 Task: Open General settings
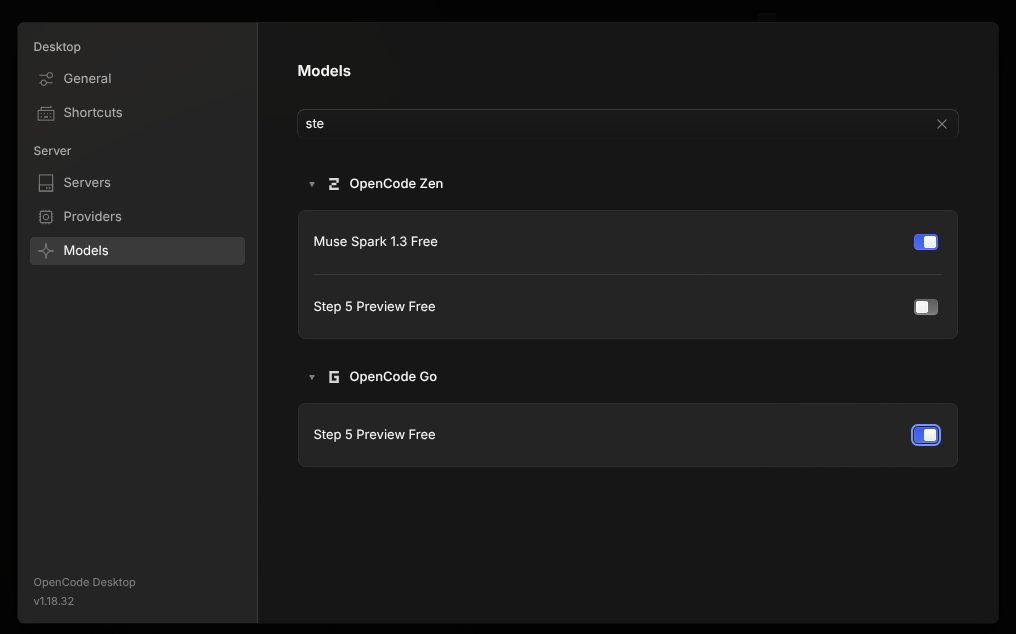pos(137,79)
